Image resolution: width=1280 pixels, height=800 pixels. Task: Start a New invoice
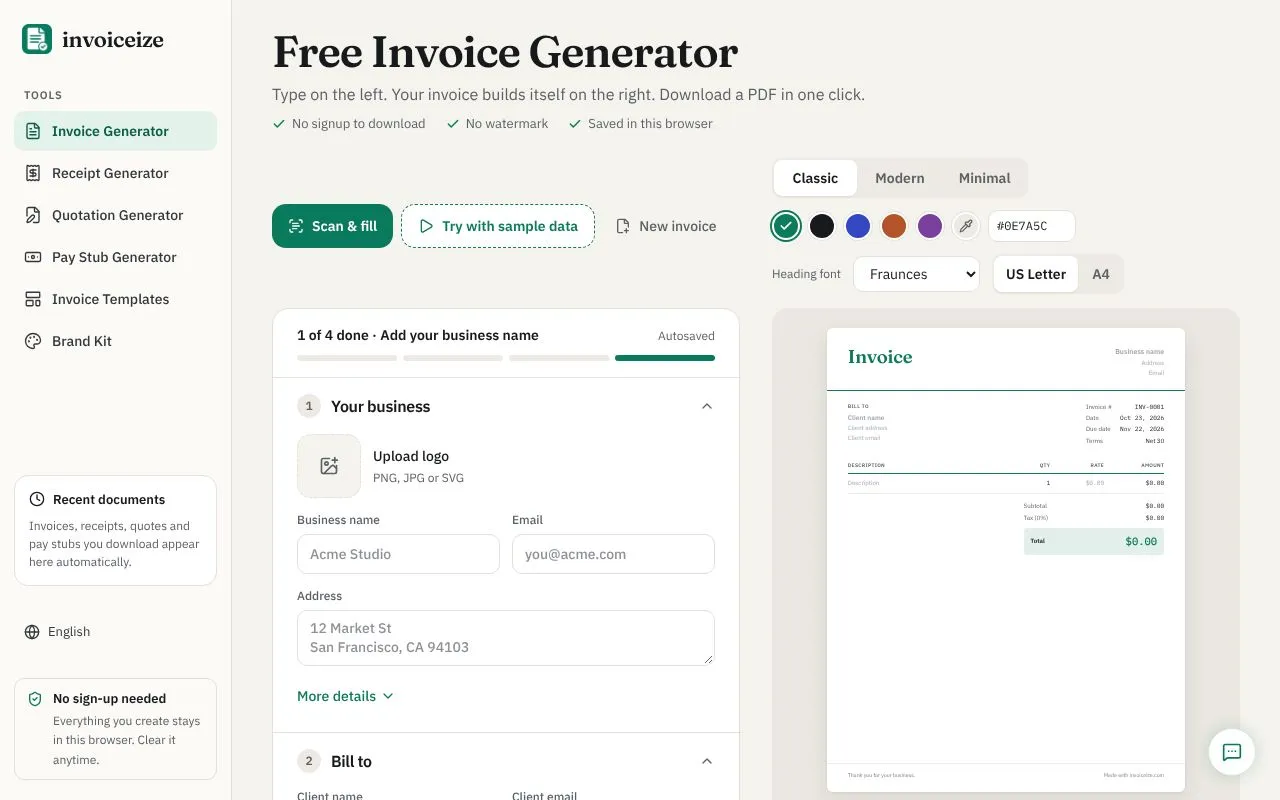[x=666, y=226]
